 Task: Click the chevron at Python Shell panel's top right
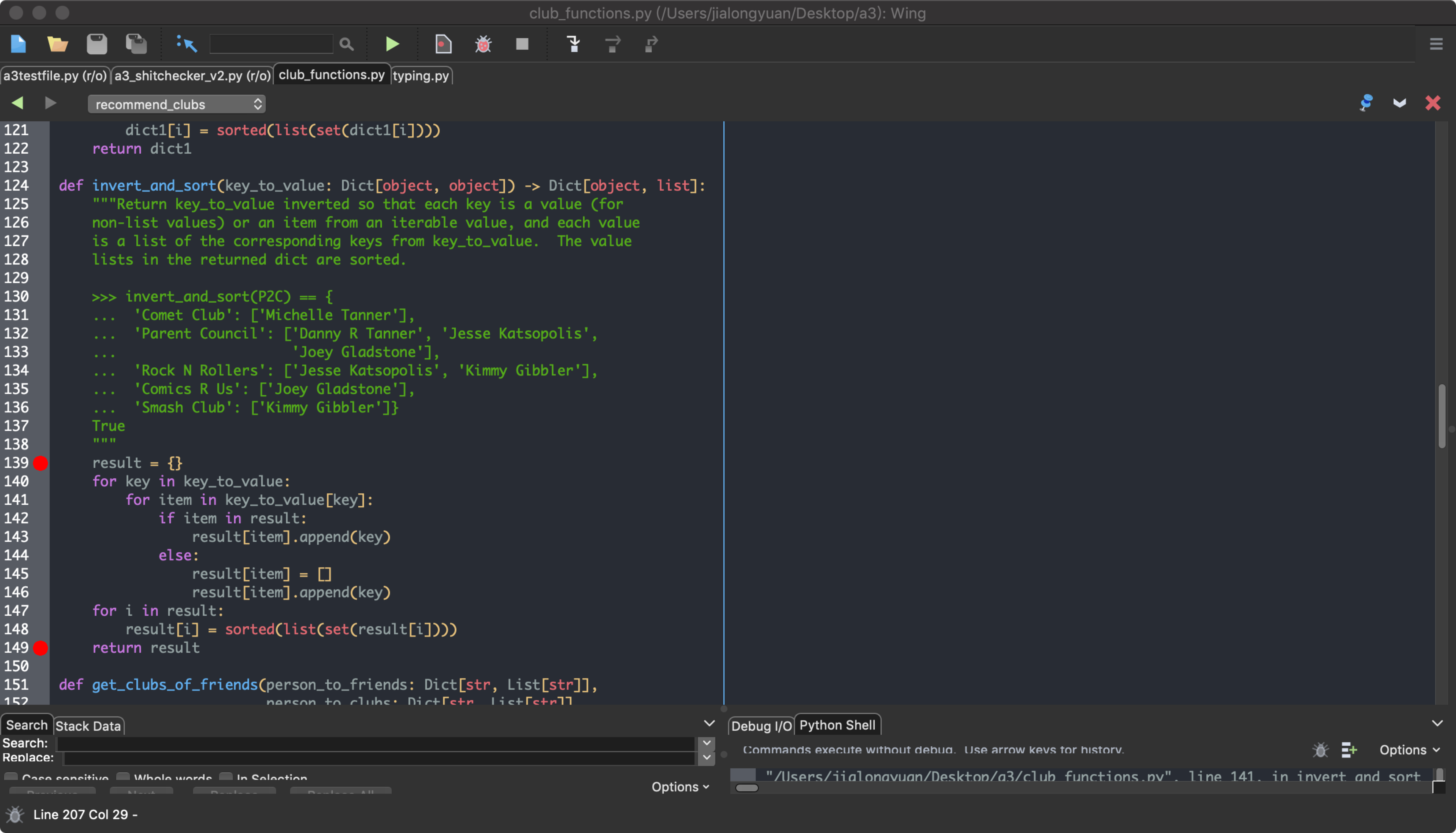1437,723
